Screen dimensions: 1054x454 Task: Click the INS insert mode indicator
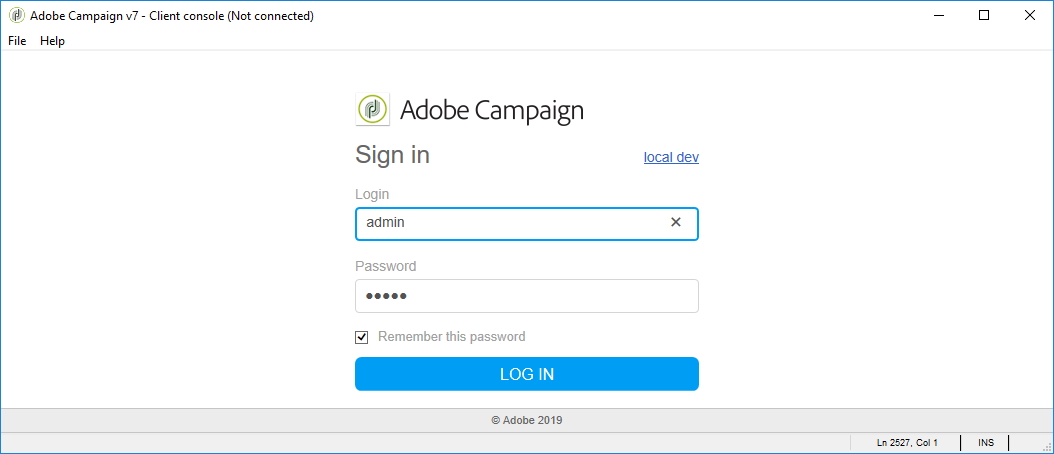pos(986,442)
